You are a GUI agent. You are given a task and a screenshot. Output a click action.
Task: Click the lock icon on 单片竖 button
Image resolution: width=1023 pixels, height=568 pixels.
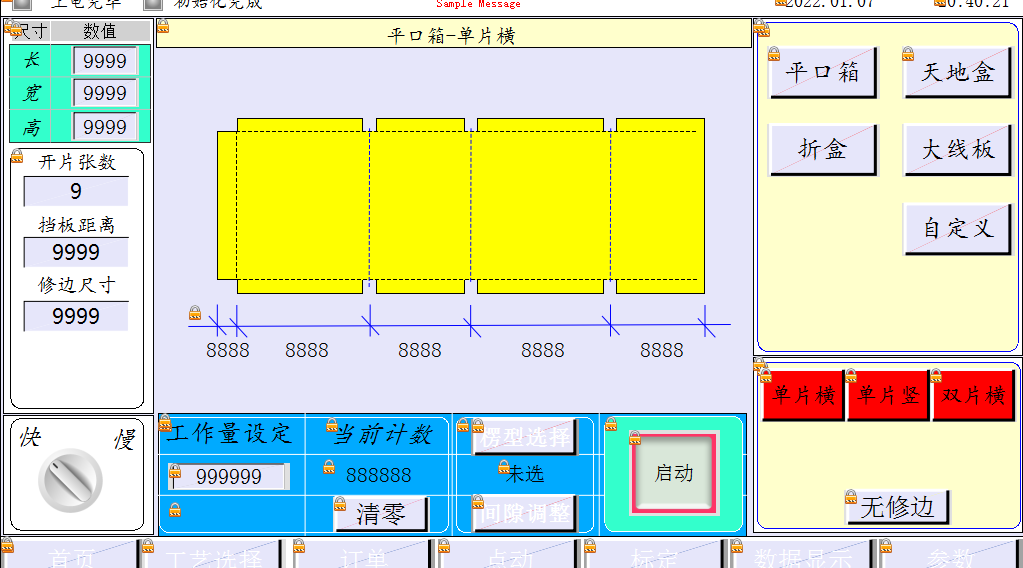point(851,376)
